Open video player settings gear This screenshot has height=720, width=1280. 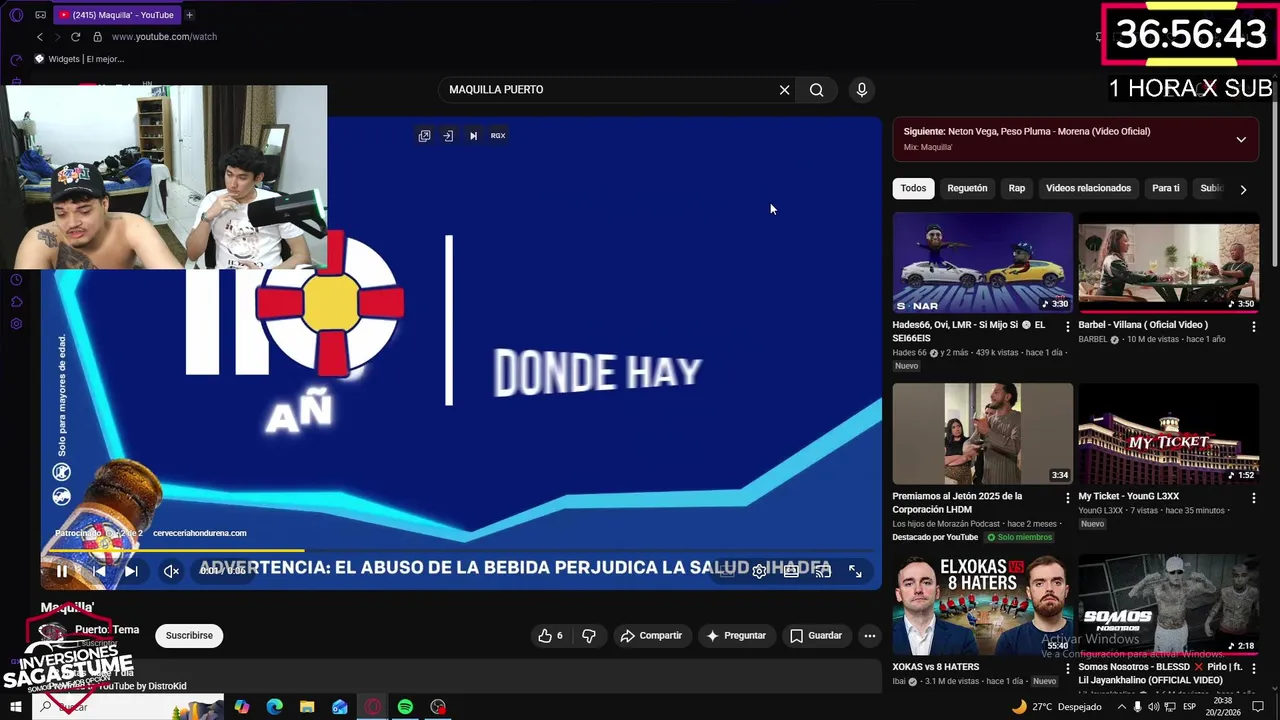[x=760, y=571]
